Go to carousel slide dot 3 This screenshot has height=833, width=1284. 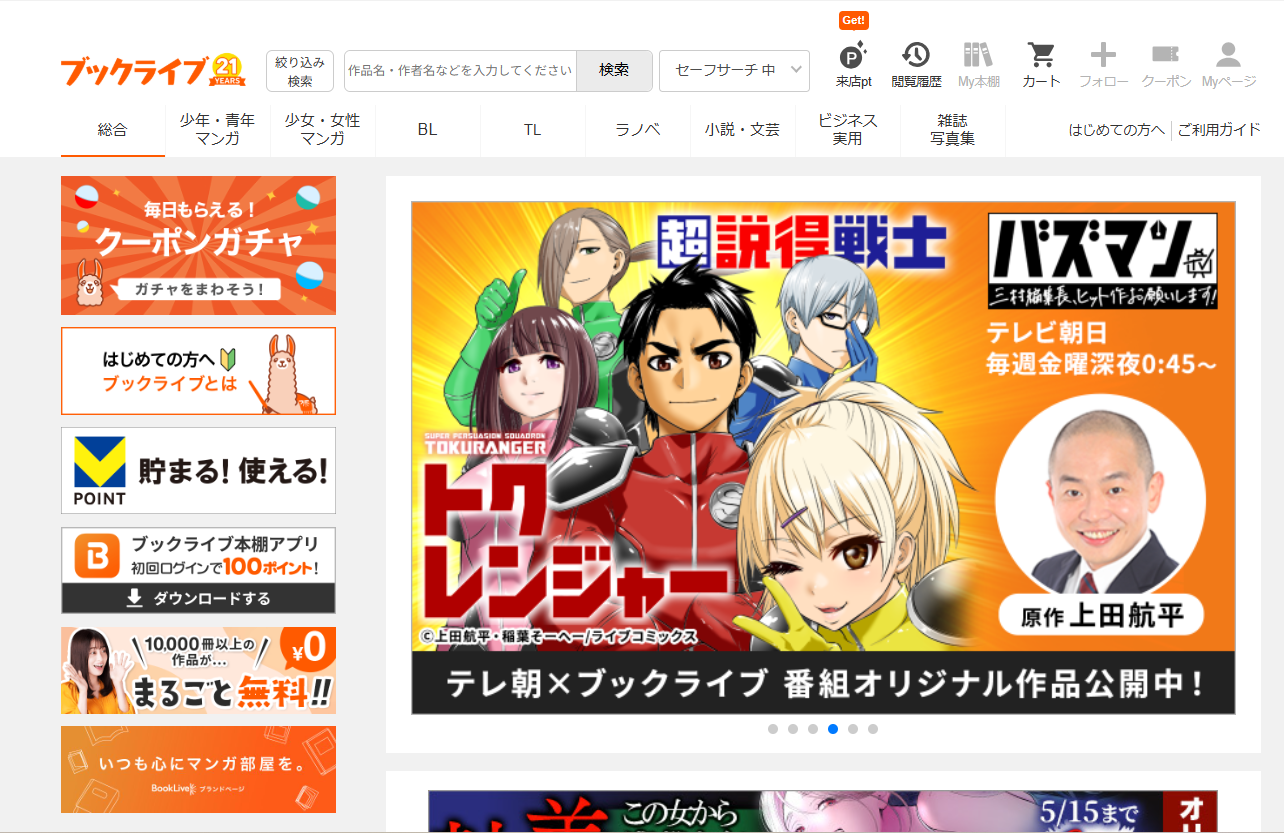813,729
